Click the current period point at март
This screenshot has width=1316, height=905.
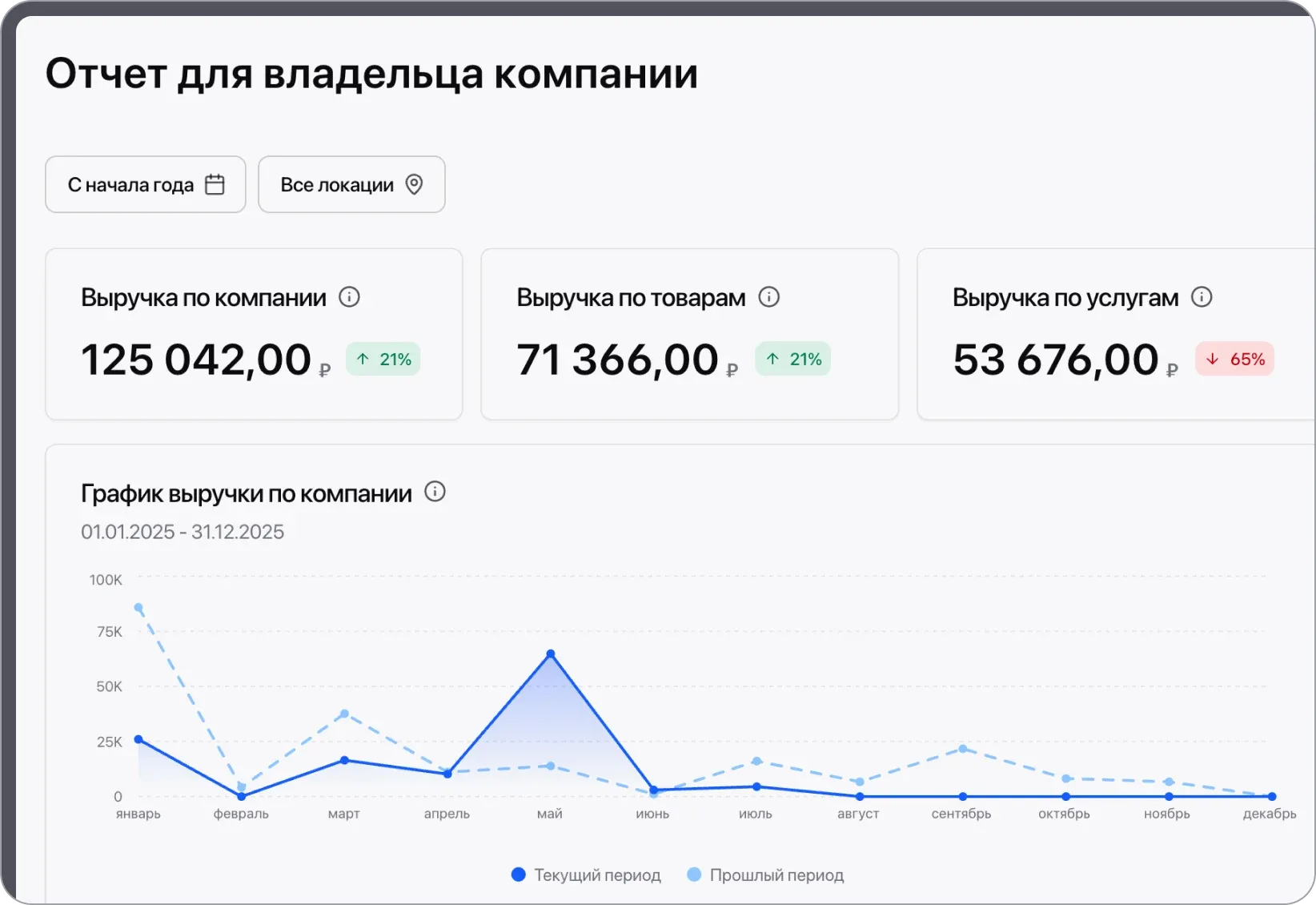tap(344, 760)
